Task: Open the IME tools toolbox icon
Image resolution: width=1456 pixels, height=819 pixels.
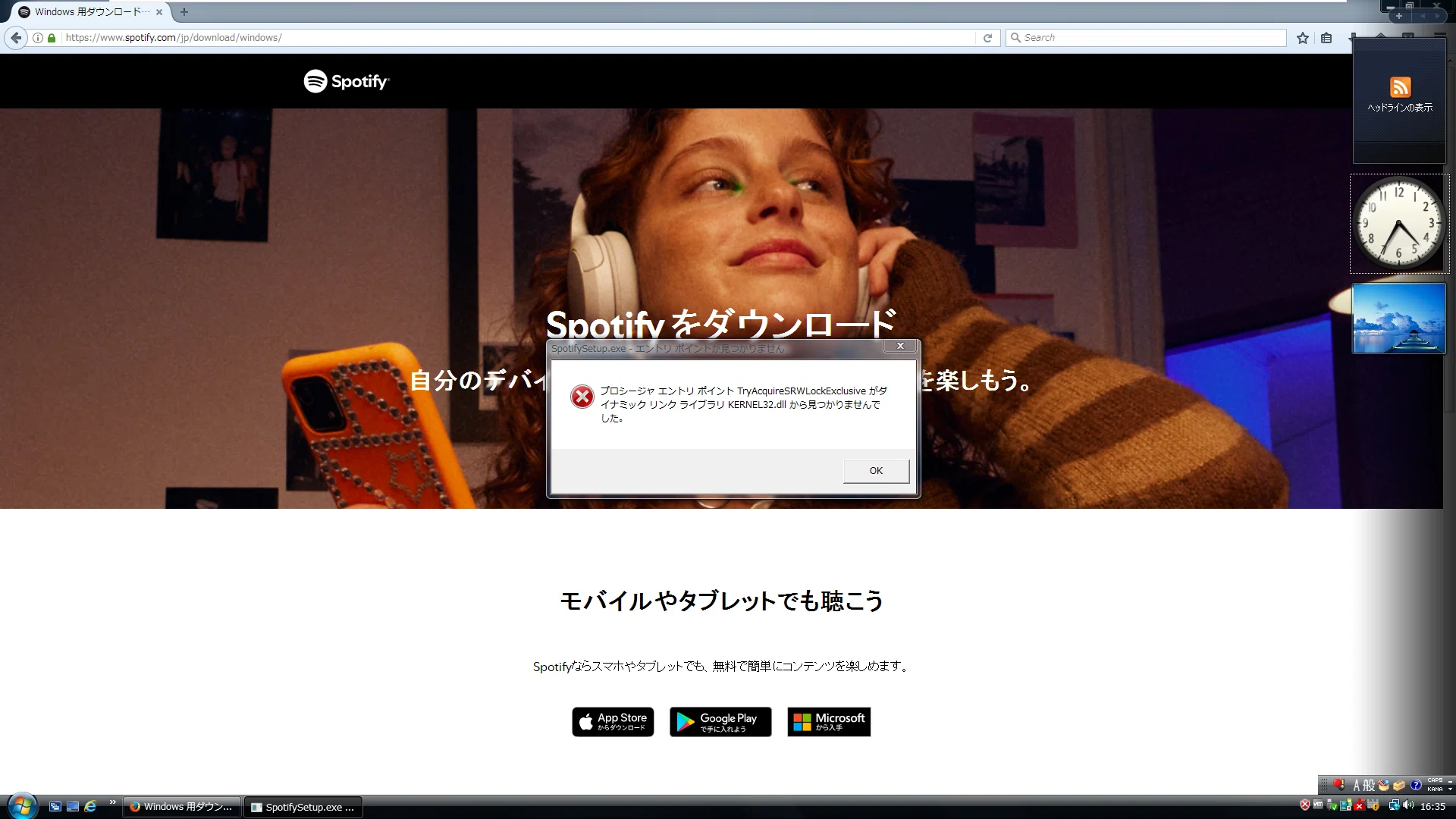Action: [x=1399, y=785]
